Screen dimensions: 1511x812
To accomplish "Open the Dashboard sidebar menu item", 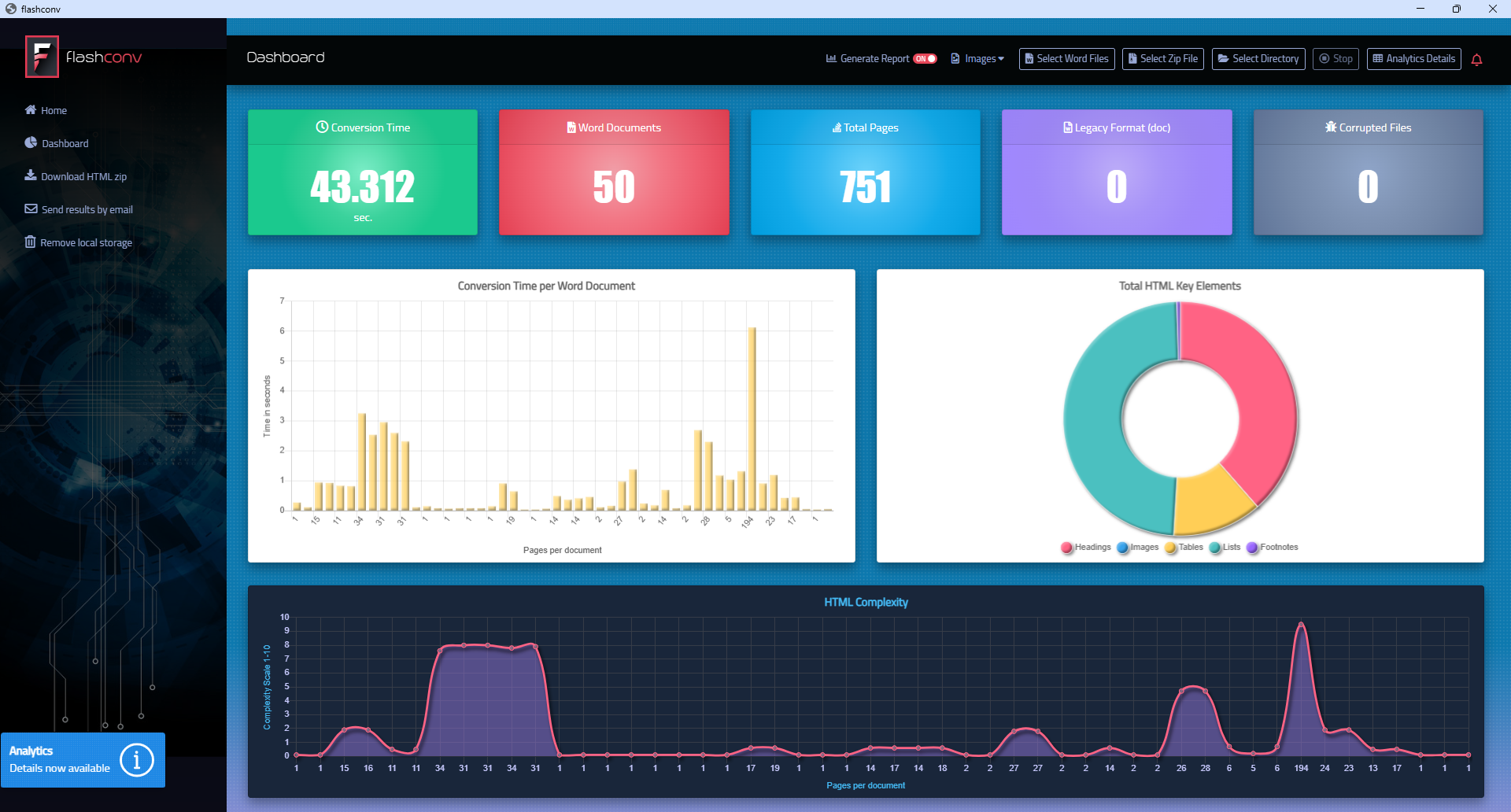I will coord(65,143).
